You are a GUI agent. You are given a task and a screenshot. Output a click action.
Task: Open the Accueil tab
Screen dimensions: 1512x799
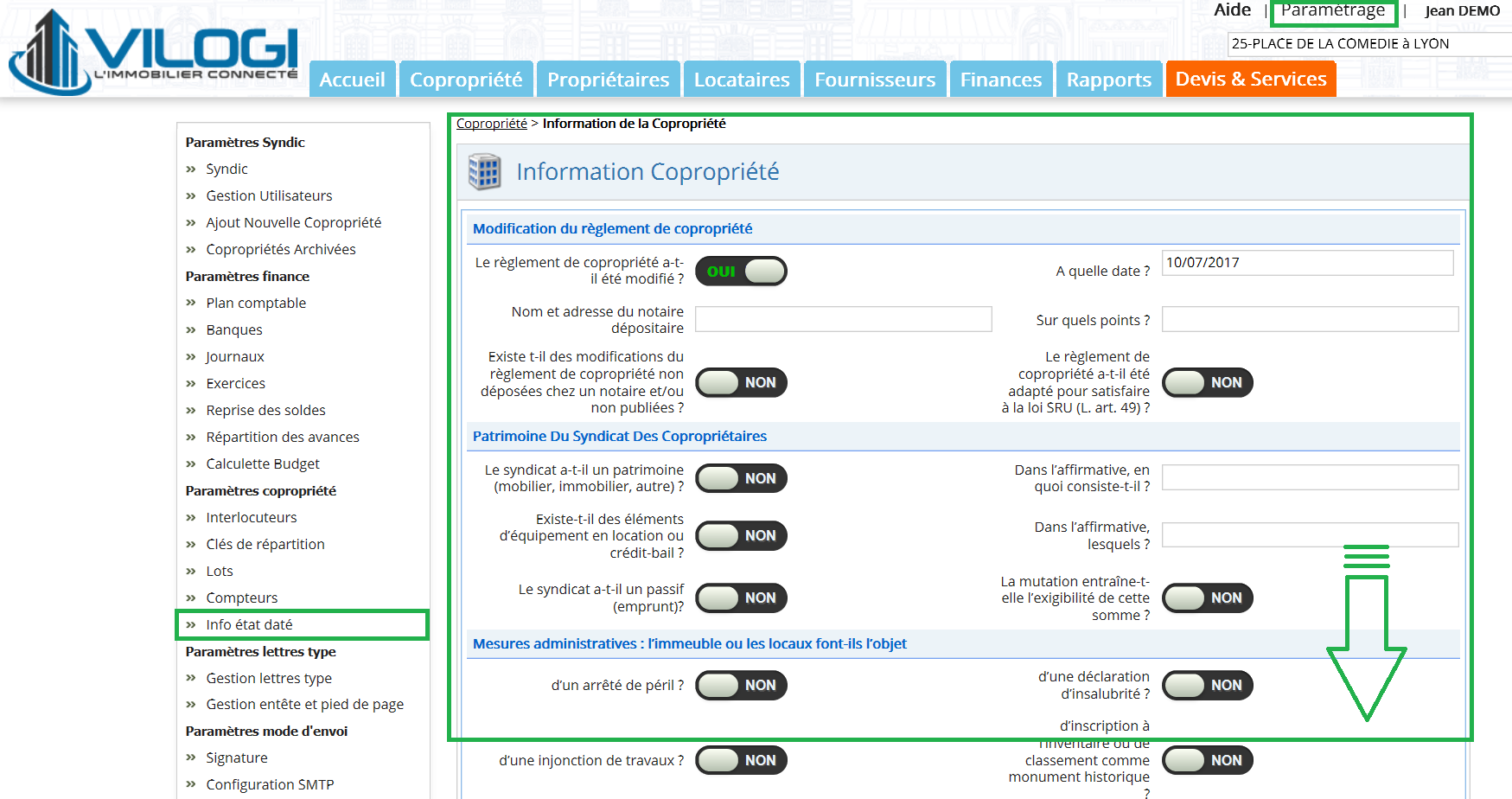(x=353, y=79)
